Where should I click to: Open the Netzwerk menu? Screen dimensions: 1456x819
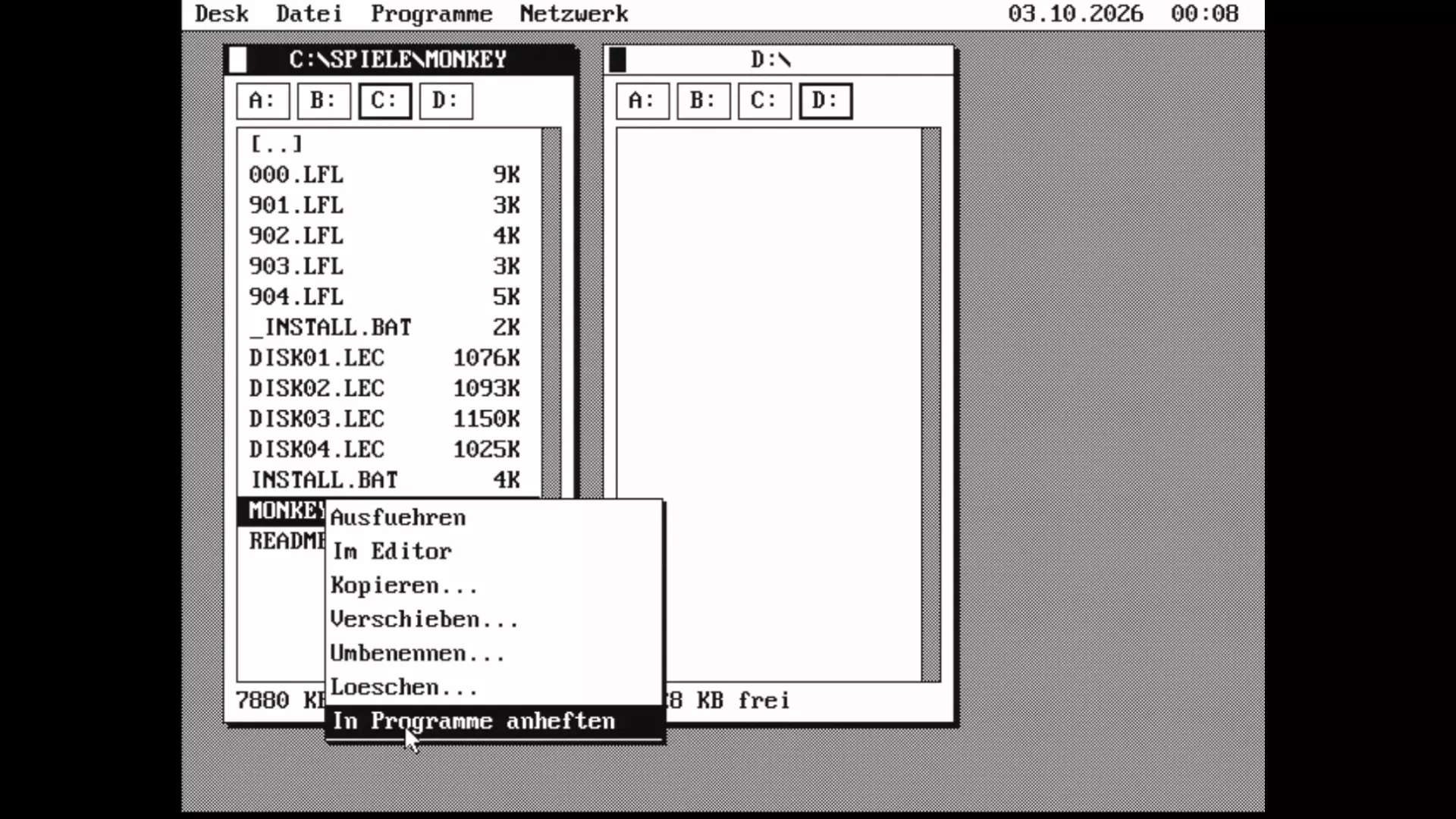click(574, 14)
